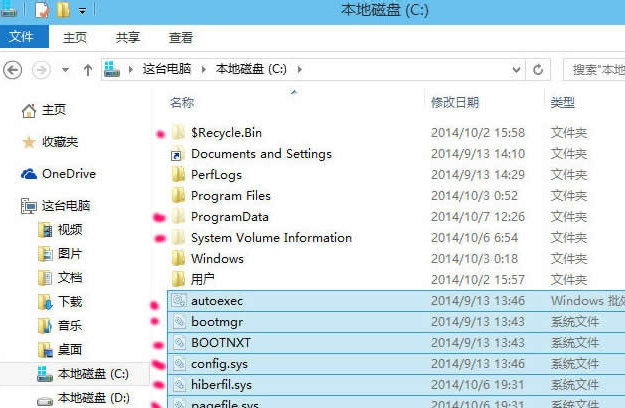This screenshot has width=625, height=408.
Task: Open the quick access toolbar dropdown
Action: (82, 11)
